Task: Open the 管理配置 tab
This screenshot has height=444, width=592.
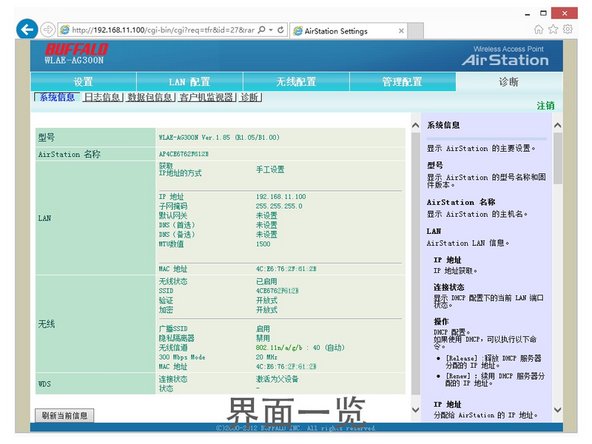Action: click(x=402, y=82)
